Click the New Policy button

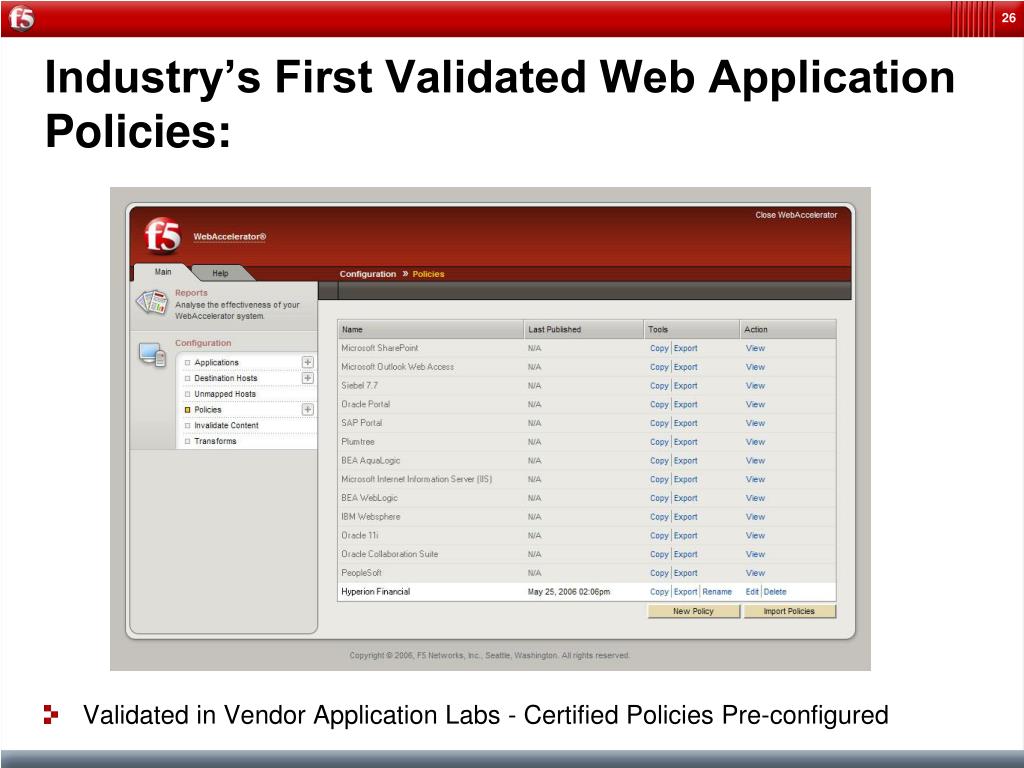(x=694, y=611)
